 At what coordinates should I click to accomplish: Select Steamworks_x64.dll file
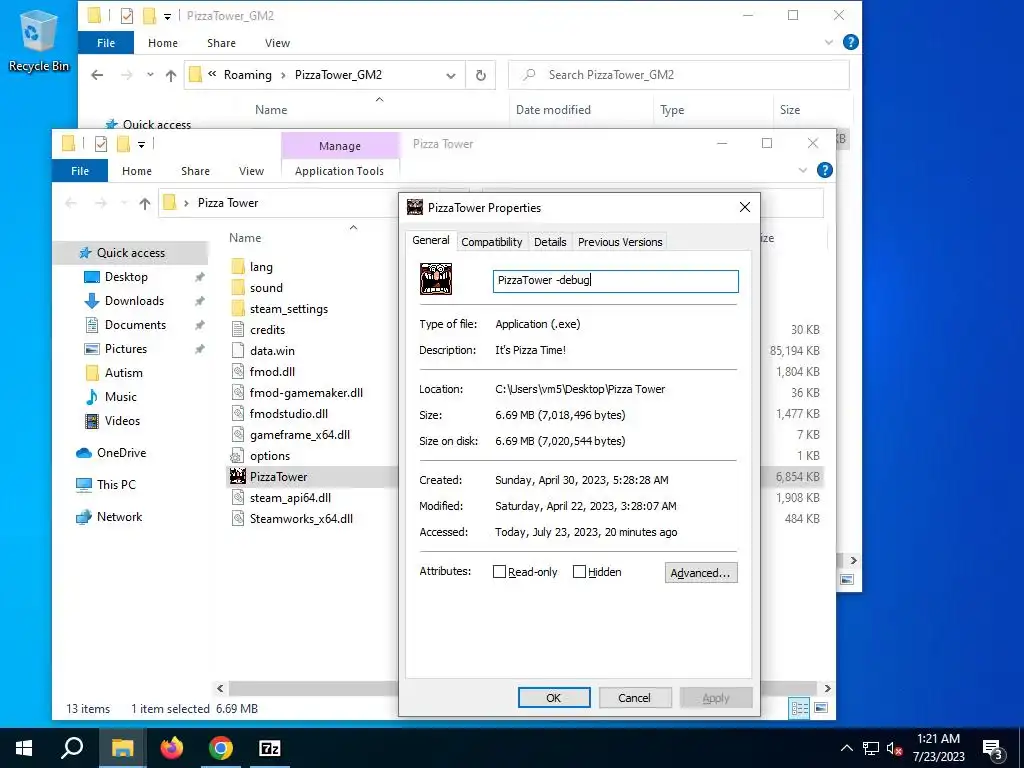[300, 519]
